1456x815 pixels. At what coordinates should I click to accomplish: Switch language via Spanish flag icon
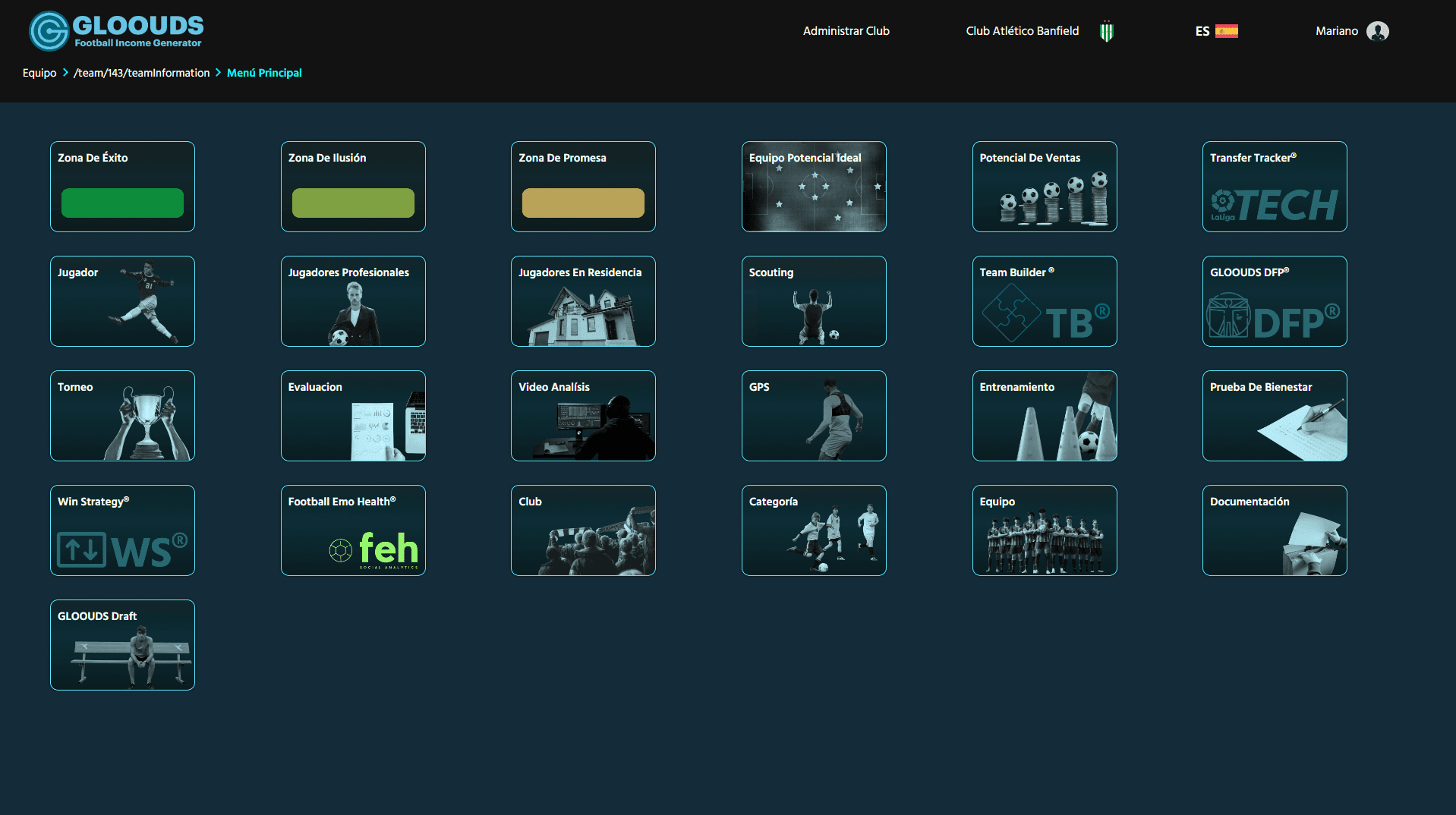[x=1226, y=31]
